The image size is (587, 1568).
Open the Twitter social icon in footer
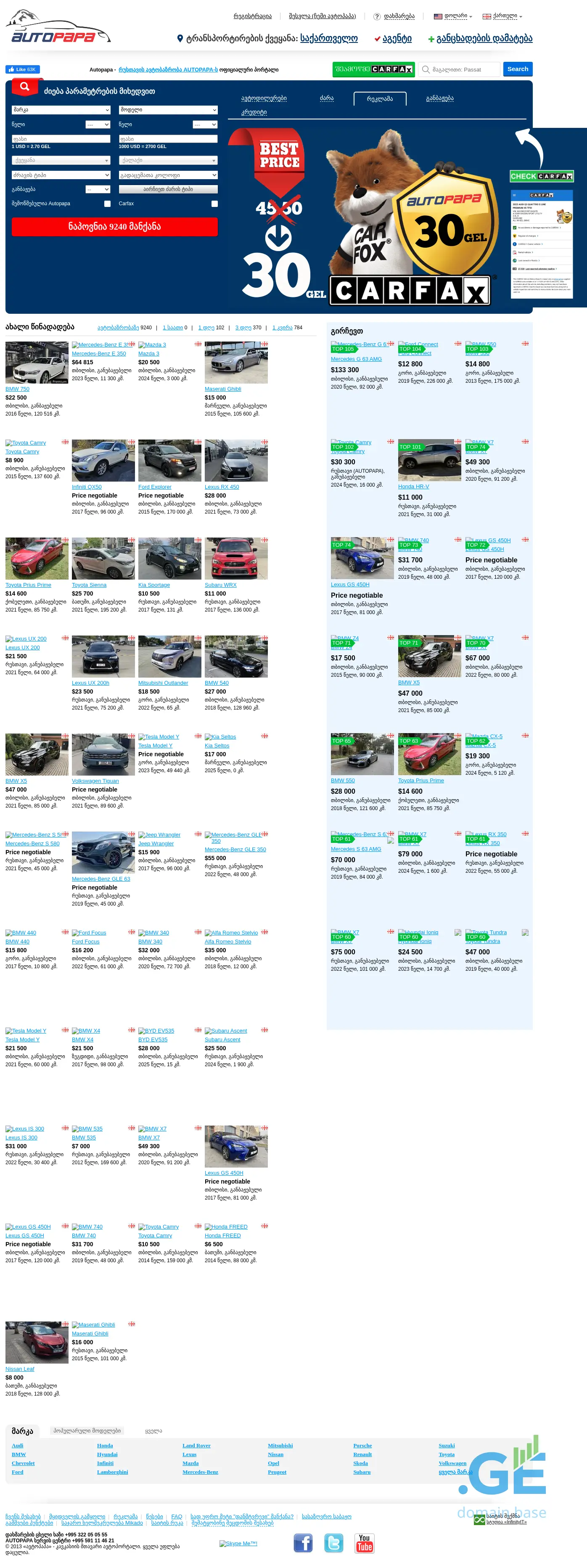click(x=333, y=1542)
